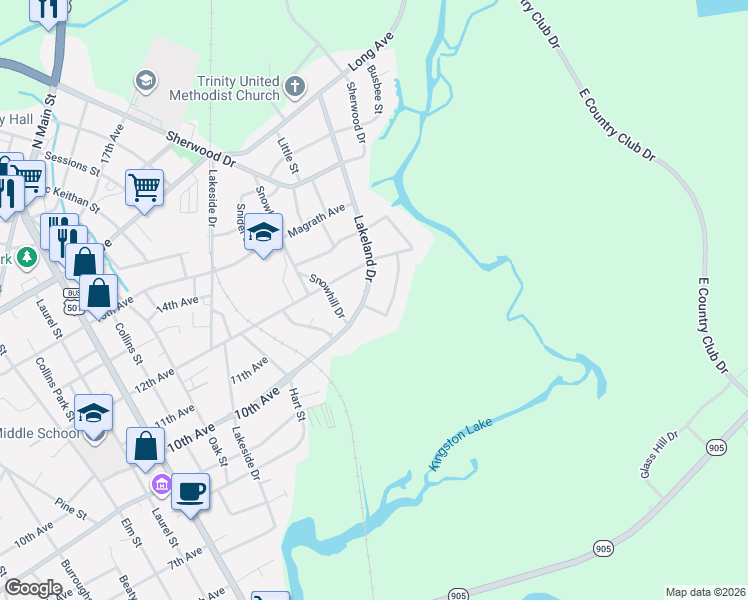Open the graduation cap marker by Magrath Ave
The image size is (748, 600).
pyautogui.click(x=263, y=235)
